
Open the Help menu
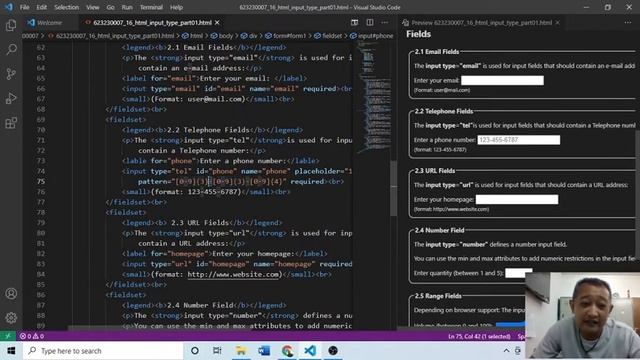tap(176, 7)
